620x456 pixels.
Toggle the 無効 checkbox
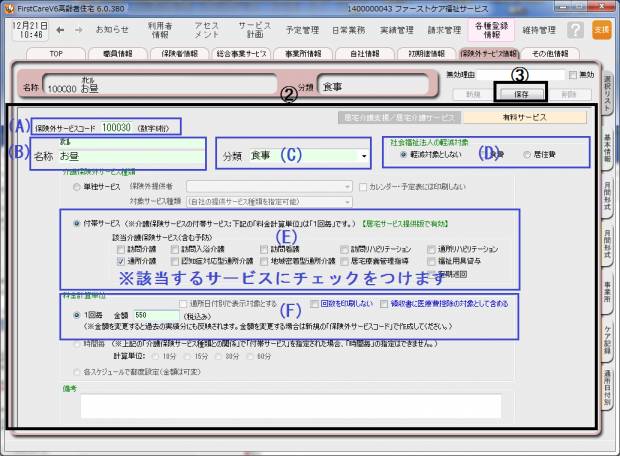(572, 76)
